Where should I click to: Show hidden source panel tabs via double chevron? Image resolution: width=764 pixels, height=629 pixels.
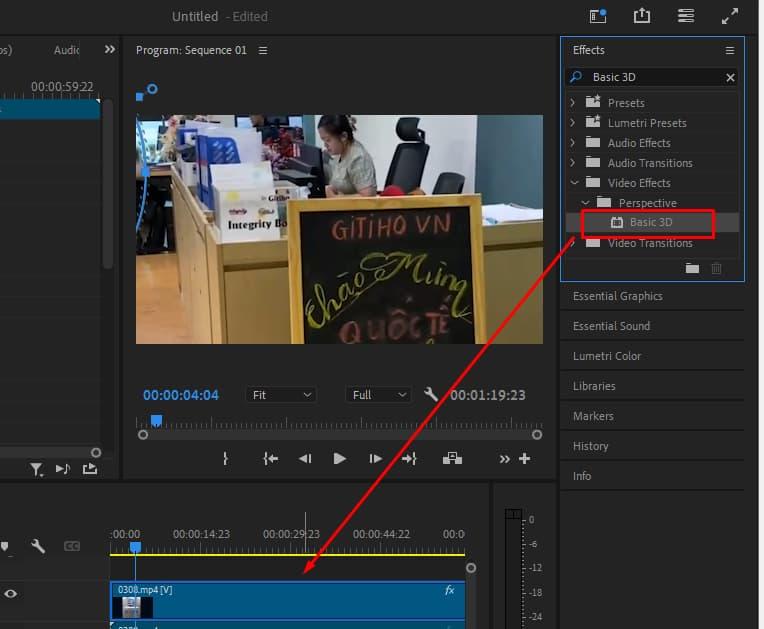click(x=110, y=49)
